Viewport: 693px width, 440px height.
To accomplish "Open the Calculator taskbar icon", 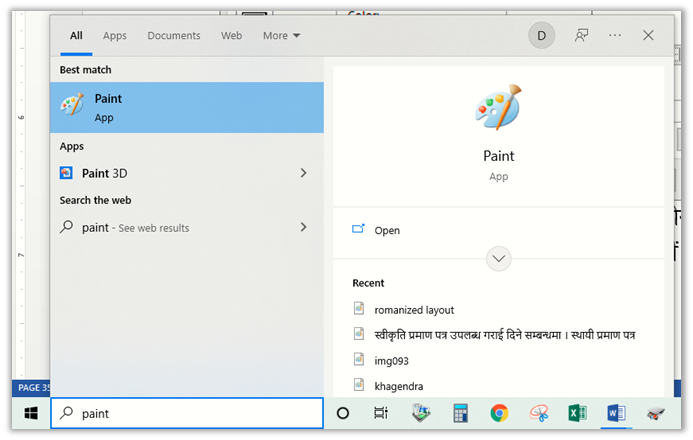I will (x=460, y=413).
